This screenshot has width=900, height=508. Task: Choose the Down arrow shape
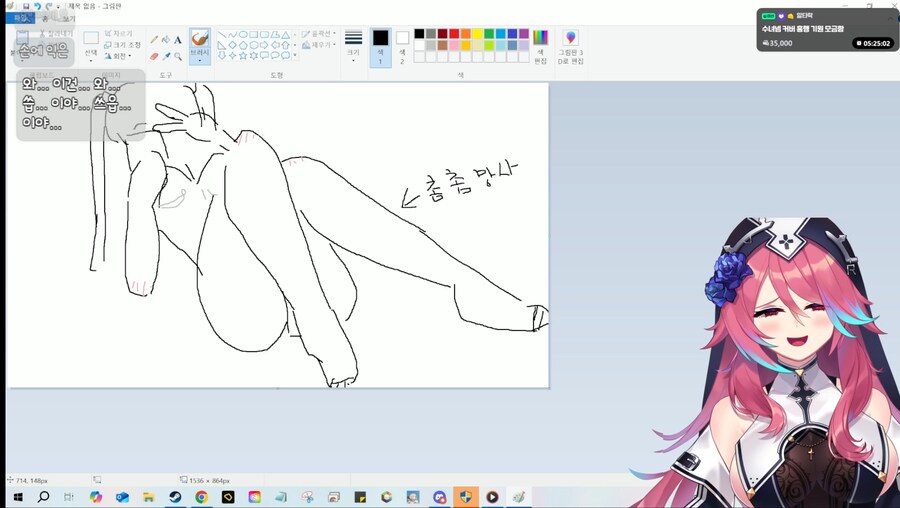point(222,56)
